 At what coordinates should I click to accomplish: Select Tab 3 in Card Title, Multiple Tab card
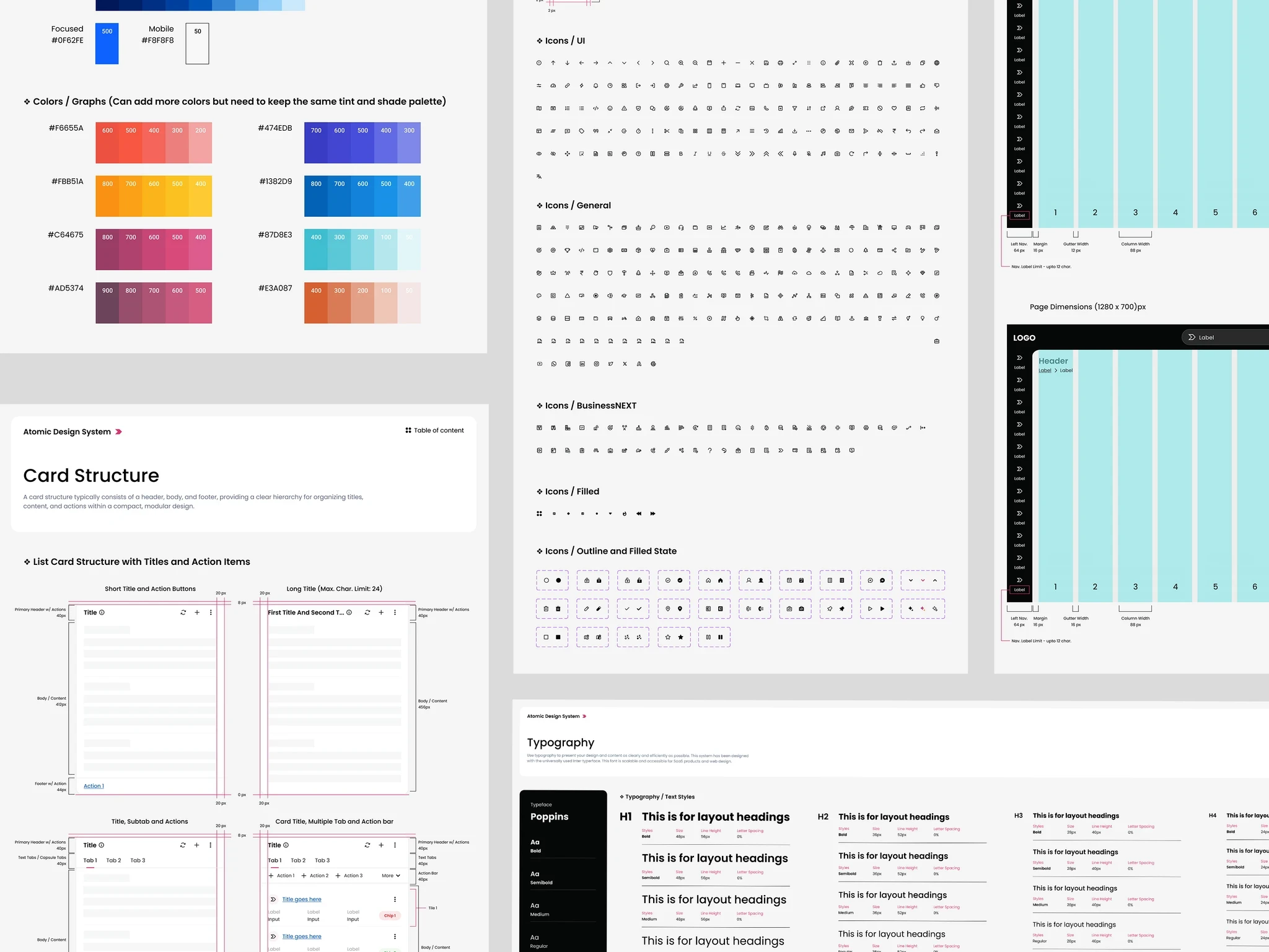coord(322,860)
